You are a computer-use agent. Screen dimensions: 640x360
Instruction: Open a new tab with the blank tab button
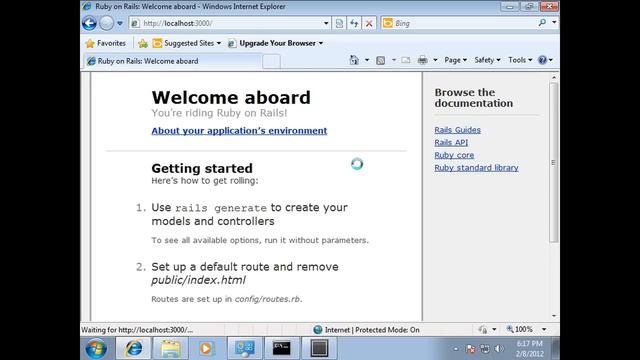click(271, 61)
